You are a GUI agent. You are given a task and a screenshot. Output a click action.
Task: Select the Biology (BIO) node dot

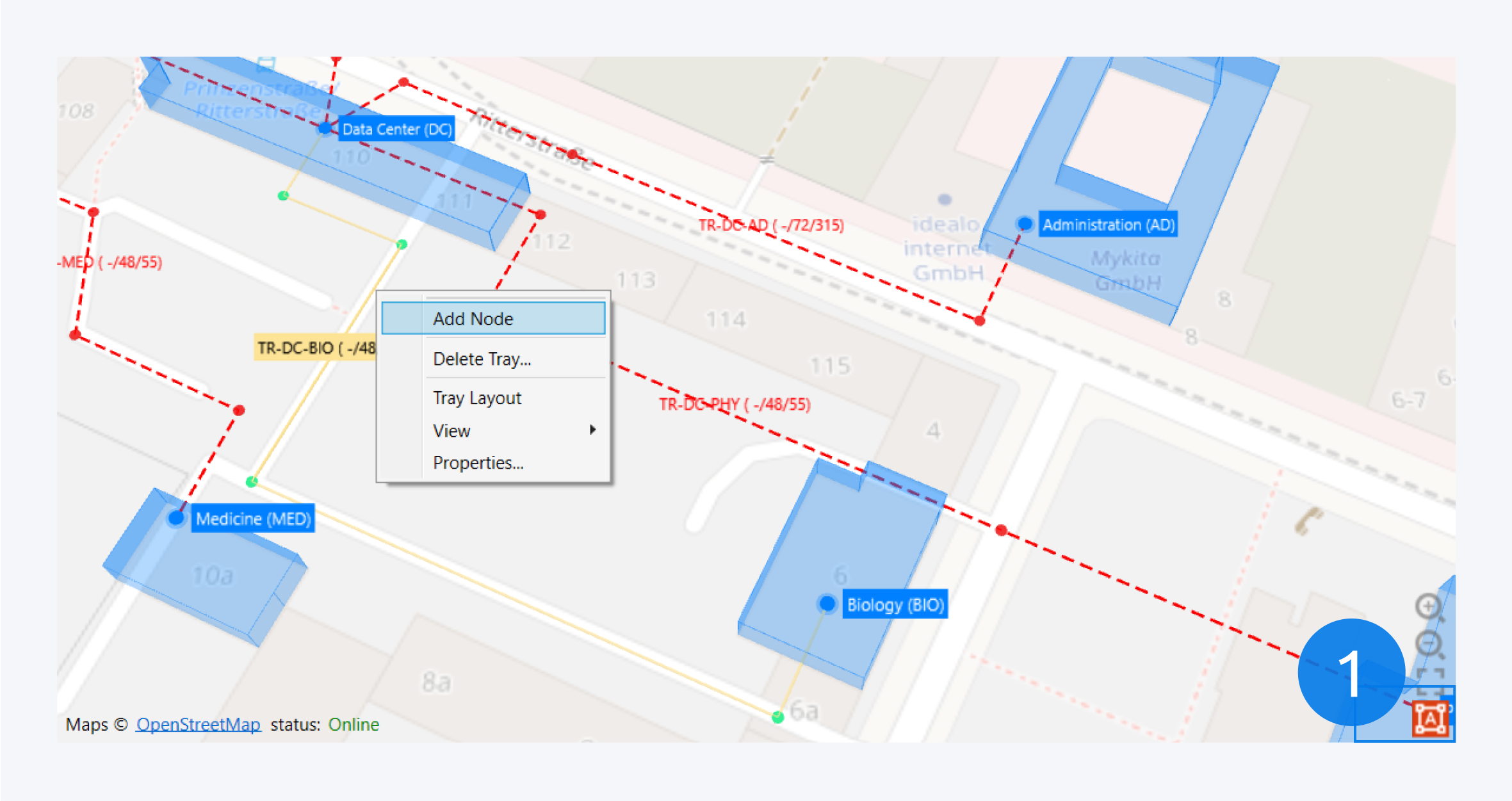click(827, 603)
